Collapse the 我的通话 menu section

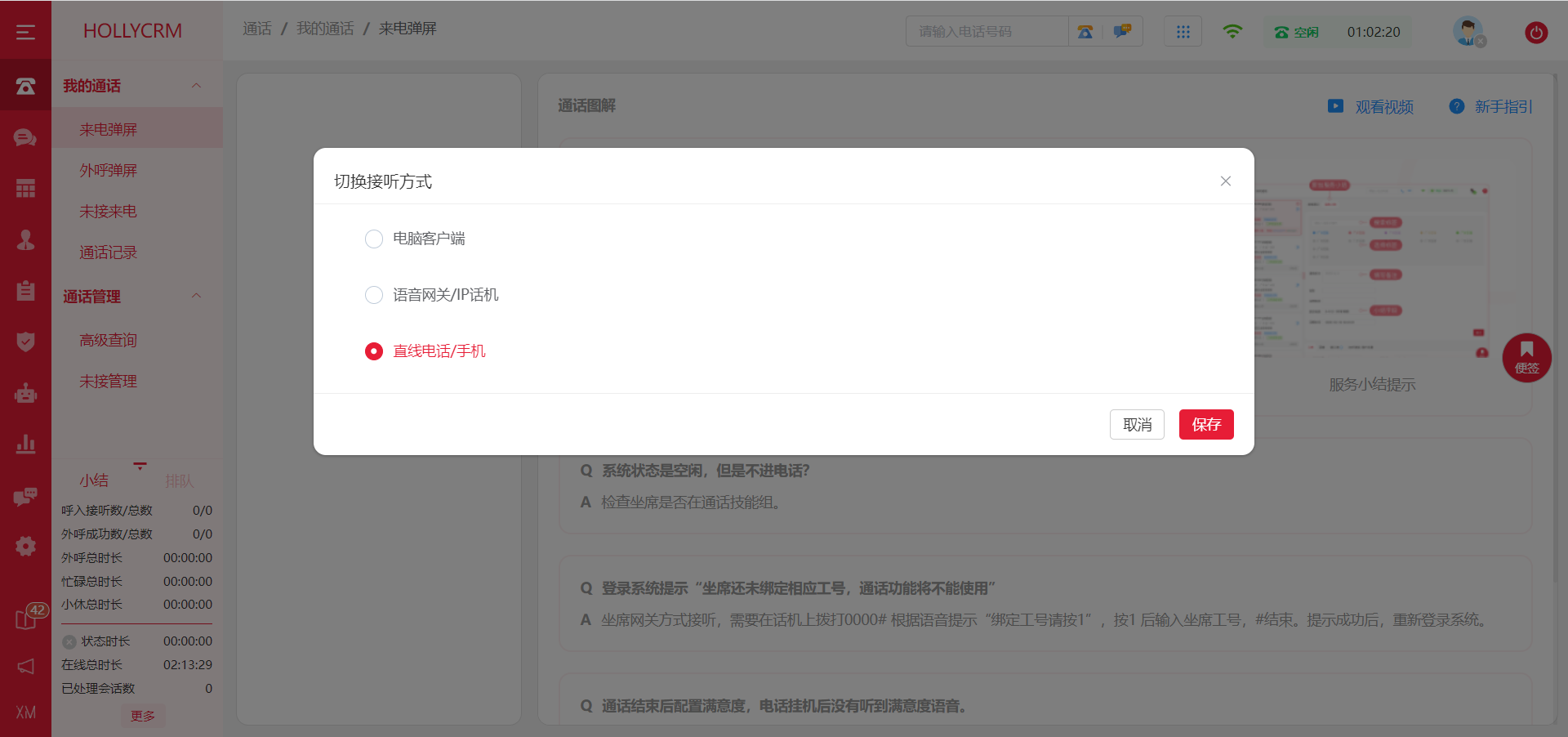pos(196,86)
